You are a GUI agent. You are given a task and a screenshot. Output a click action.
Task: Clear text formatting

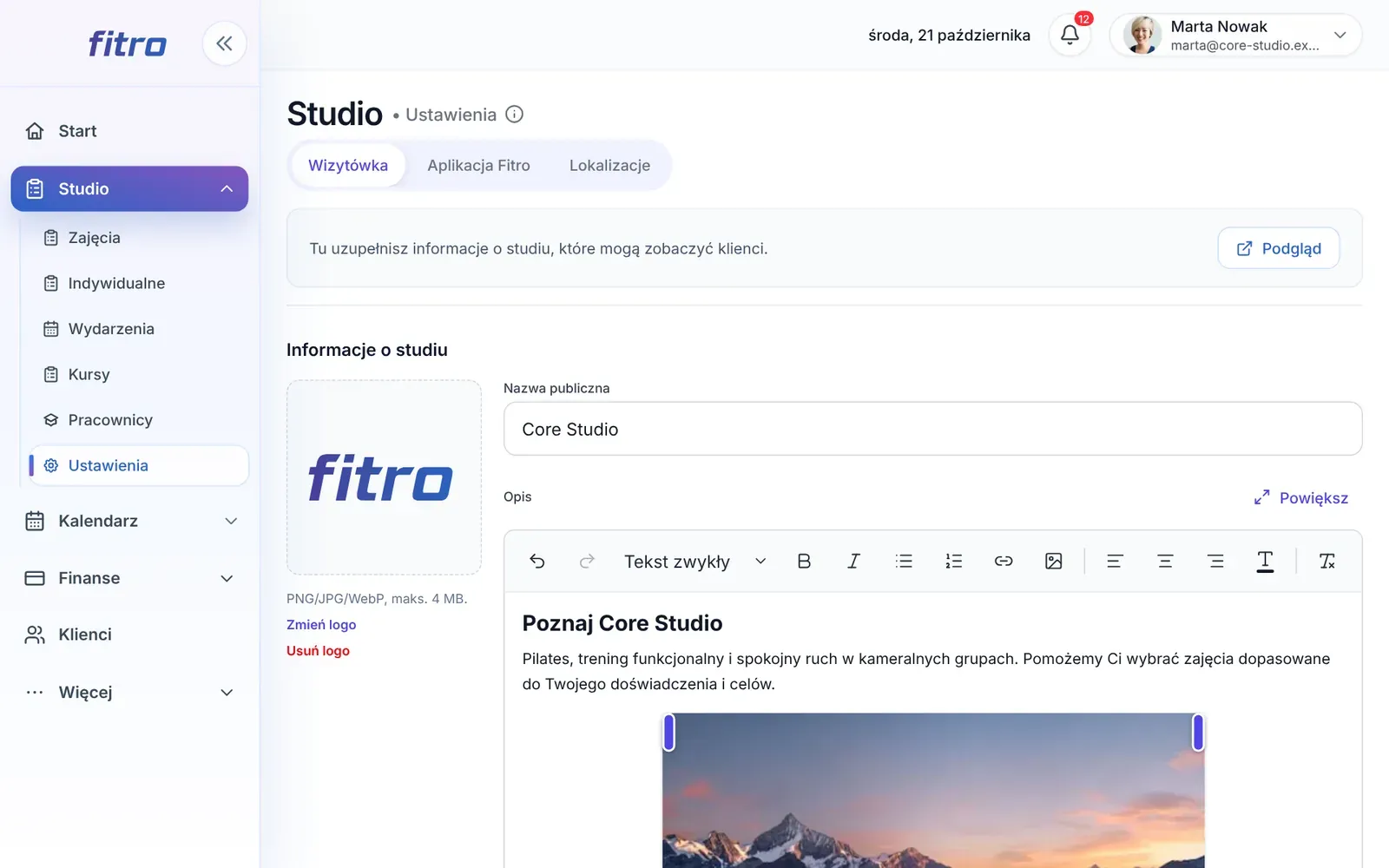1327,562
